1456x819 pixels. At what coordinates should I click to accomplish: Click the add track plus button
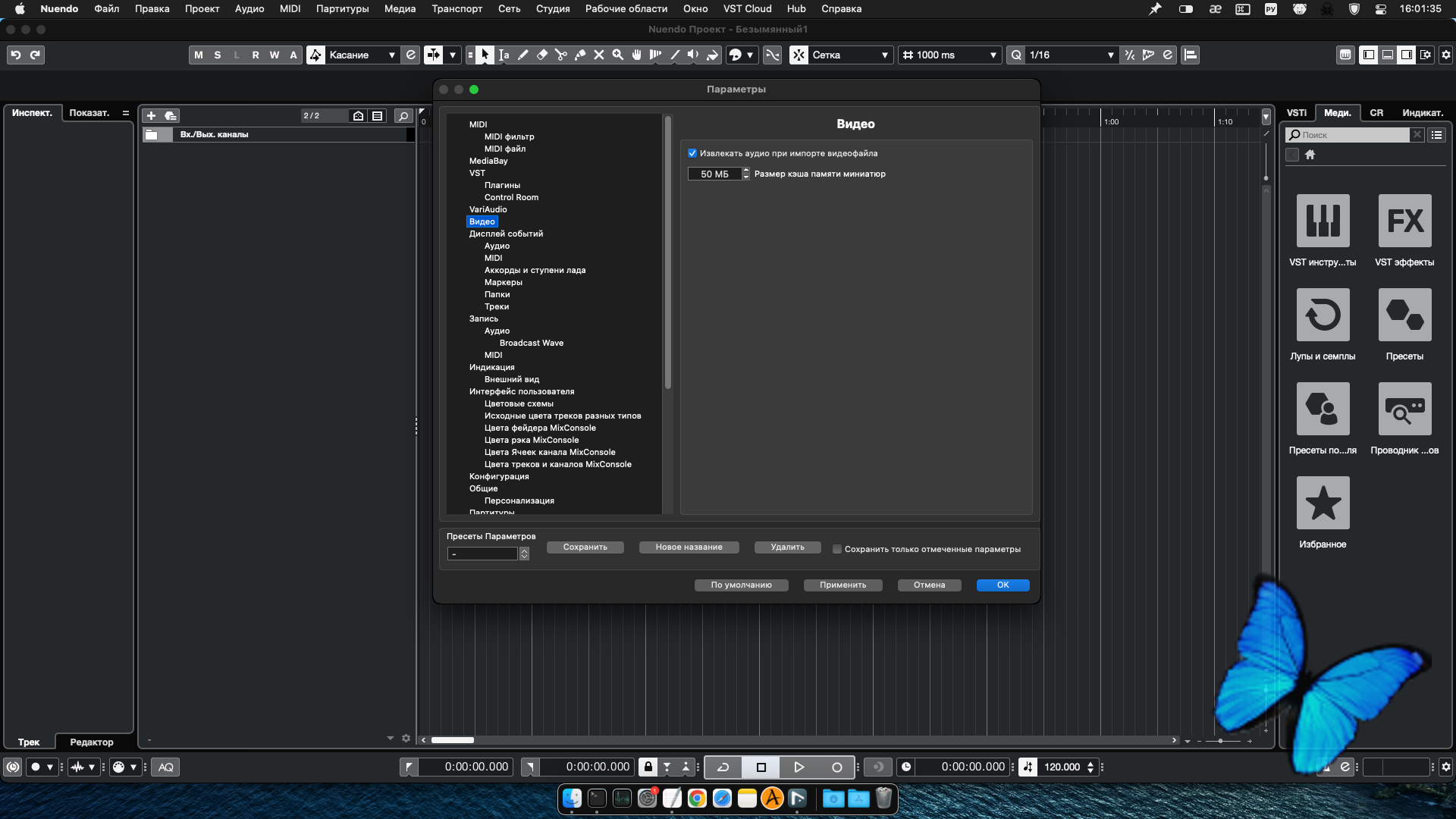click(151, 115)
